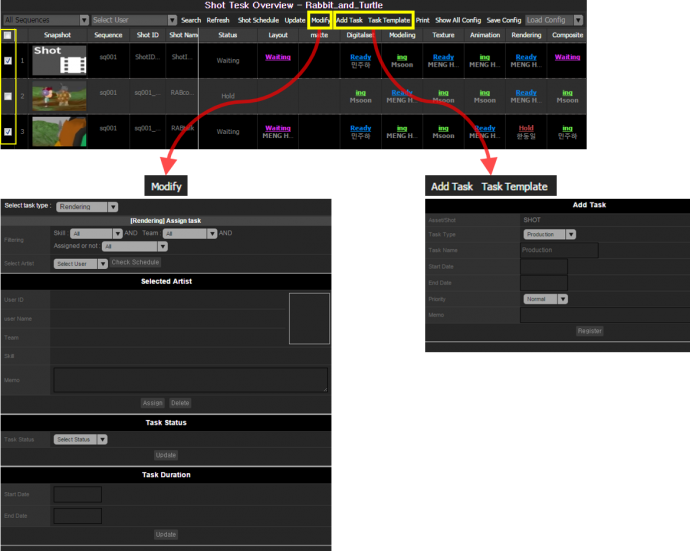The height and width of the screenshot is (551, 690).
Task: Click the Shot film-strip snapshot thumbnail
Action: click(58, 61)
